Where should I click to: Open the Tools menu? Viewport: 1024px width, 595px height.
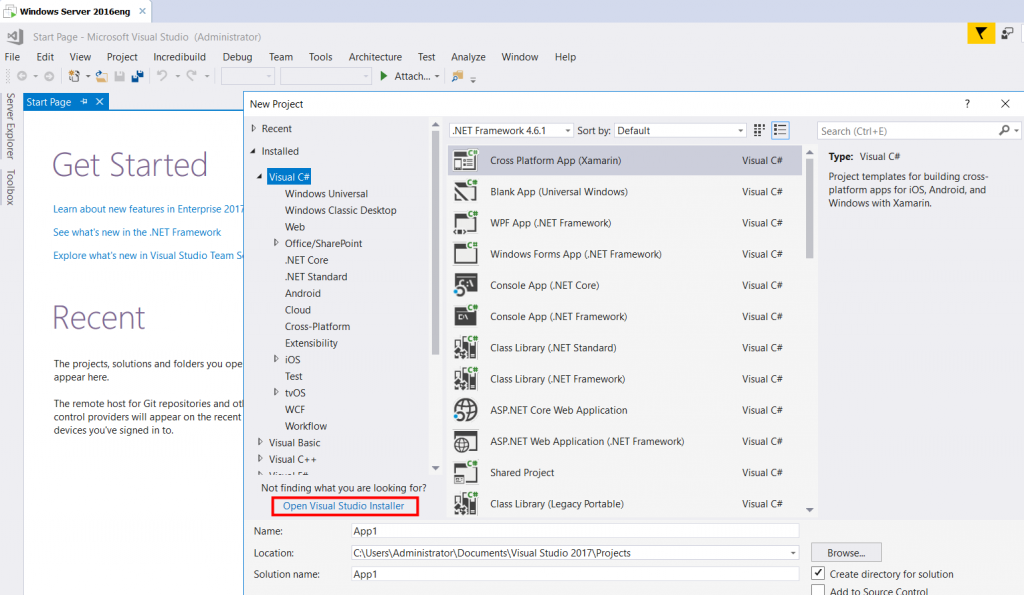[321, 57]
